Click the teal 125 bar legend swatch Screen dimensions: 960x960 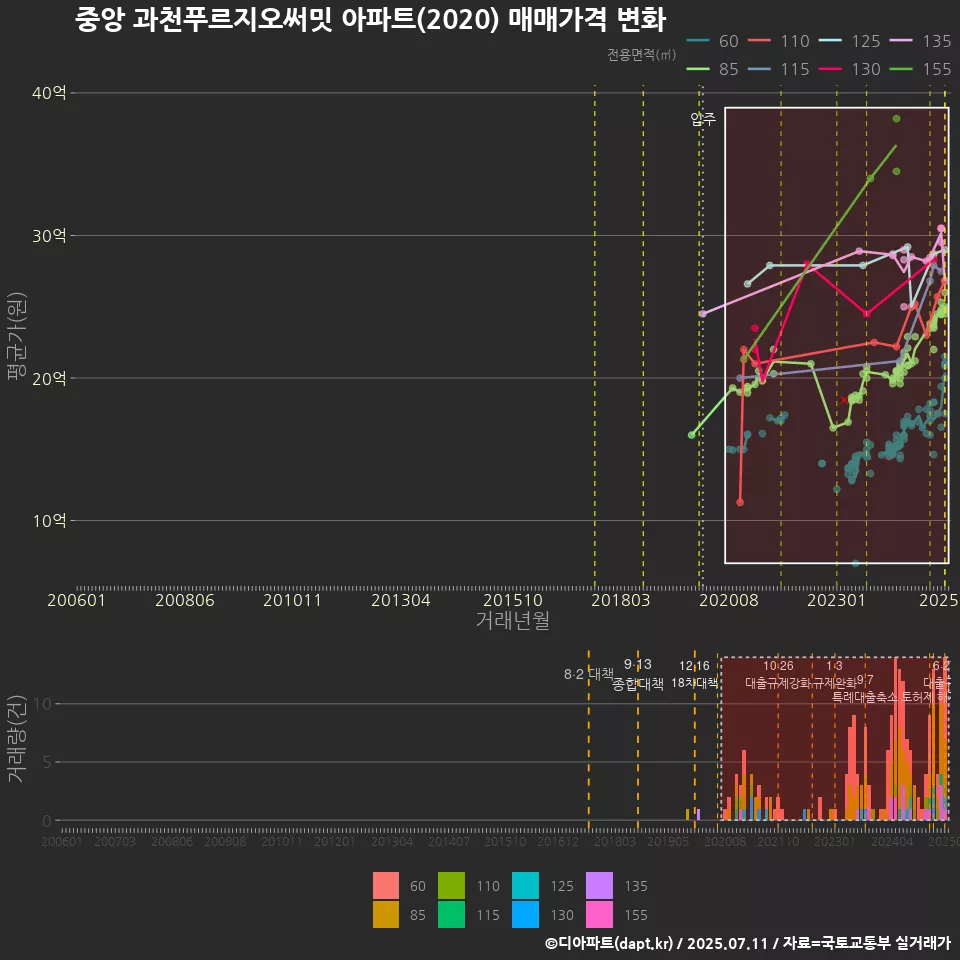(x=525, y=885)
